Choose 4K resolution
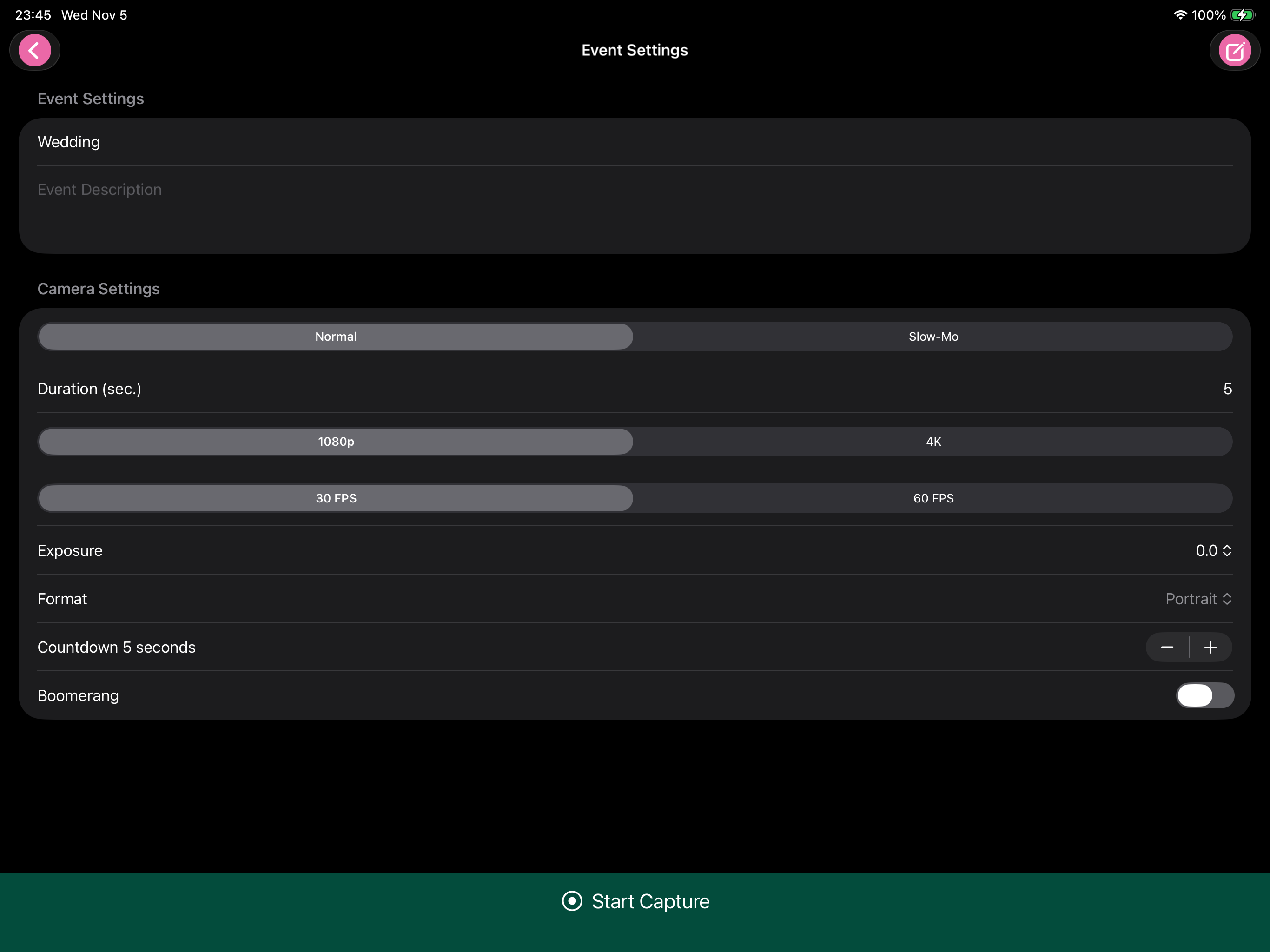Viewport: 1270px width, 952px height. tap(933, 442)
